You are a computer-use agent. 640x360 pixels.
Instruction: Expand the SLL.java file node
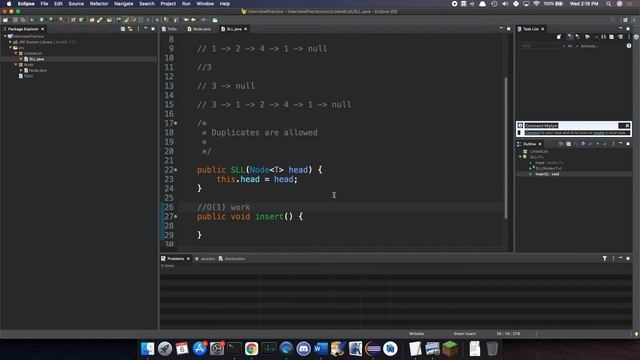point(21,59)
